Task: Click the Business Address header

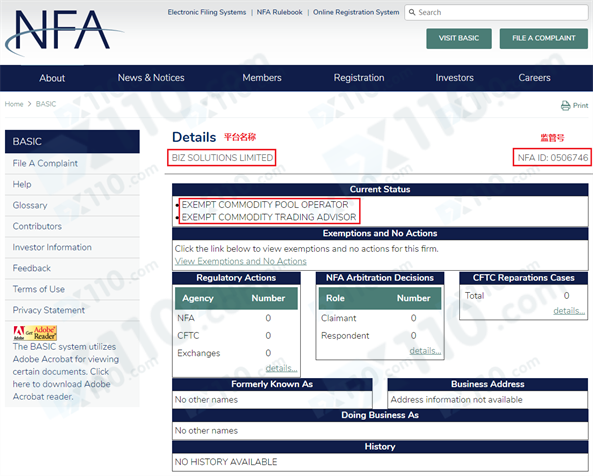Action: pos(487,384)
